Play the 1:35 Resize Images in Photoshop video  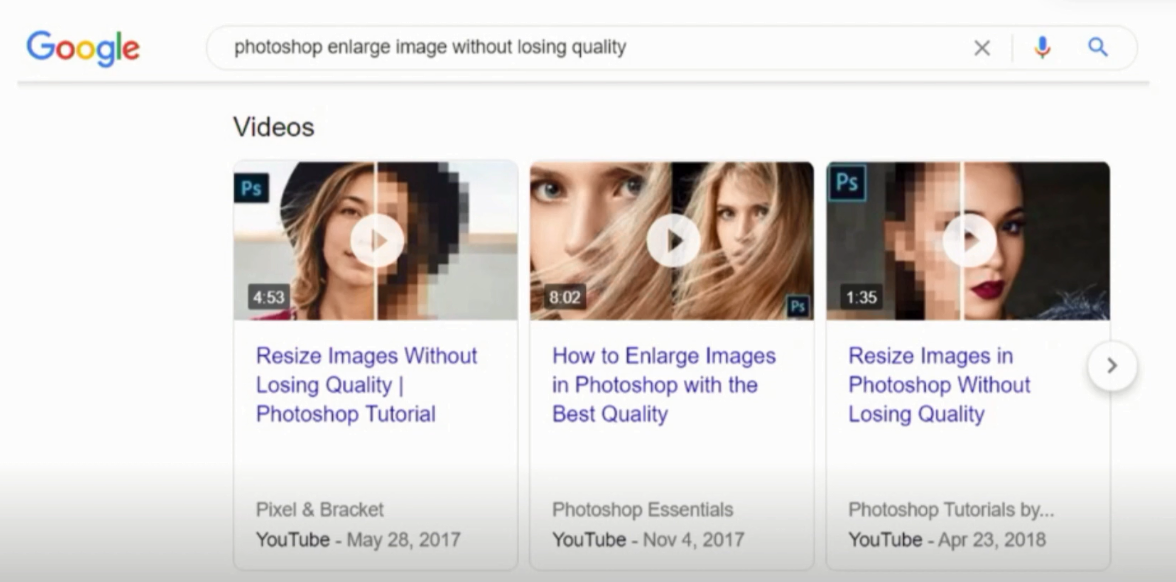tap(968, 241)
